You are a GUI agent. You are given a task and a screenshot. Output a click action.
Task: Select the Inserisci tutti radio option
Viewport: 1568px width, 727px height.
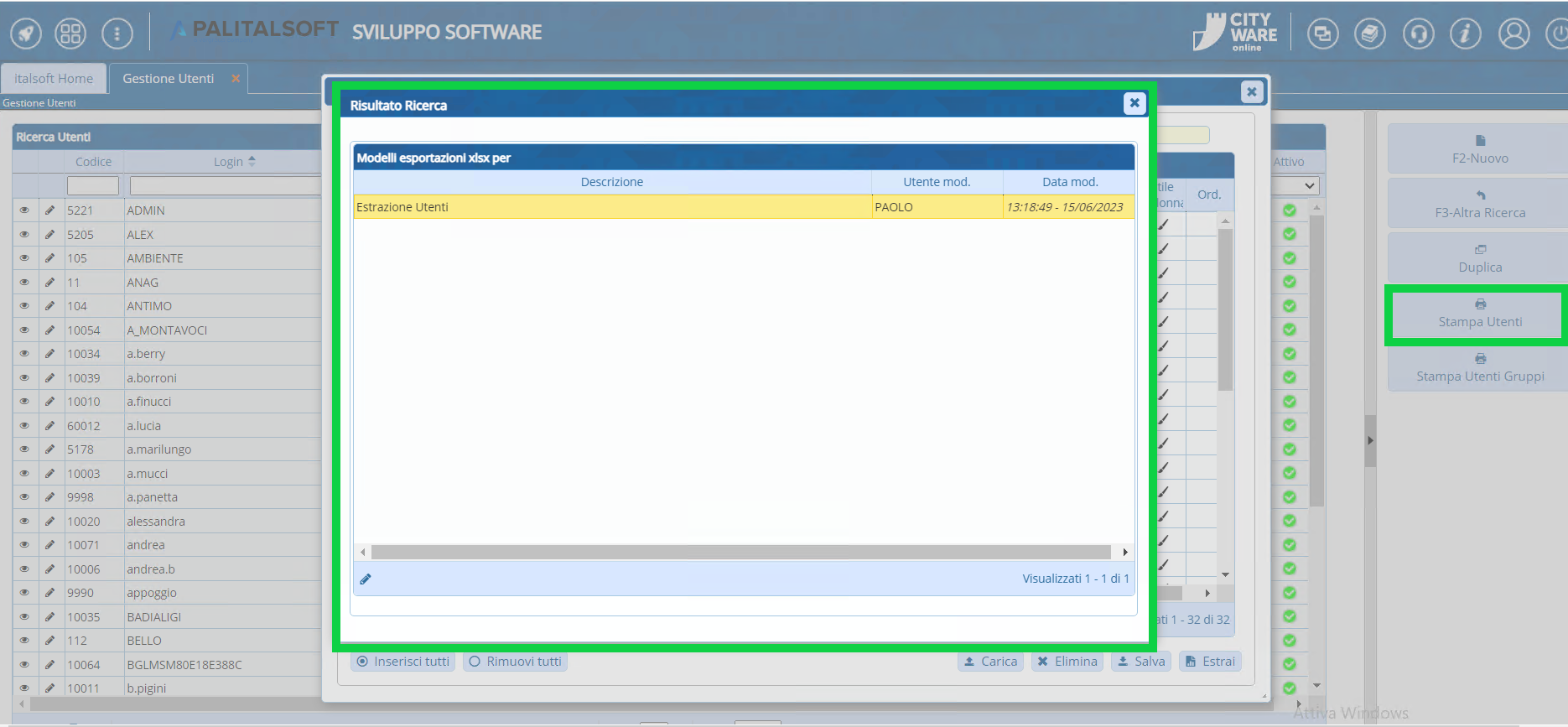[x=403, y=662]
